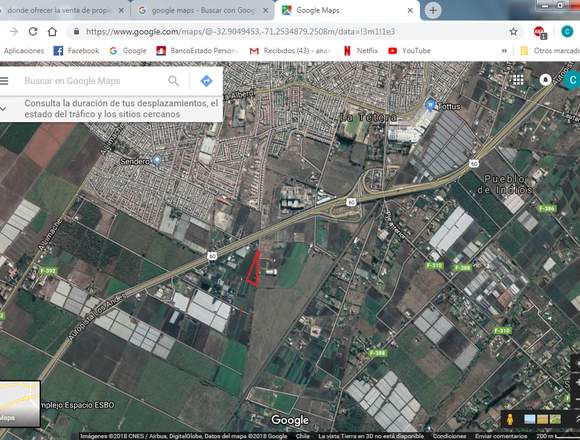Click the Chile link in the footer
Image resolution: width=580 pixels, height=440 pixels.
[x=303, y=436]
